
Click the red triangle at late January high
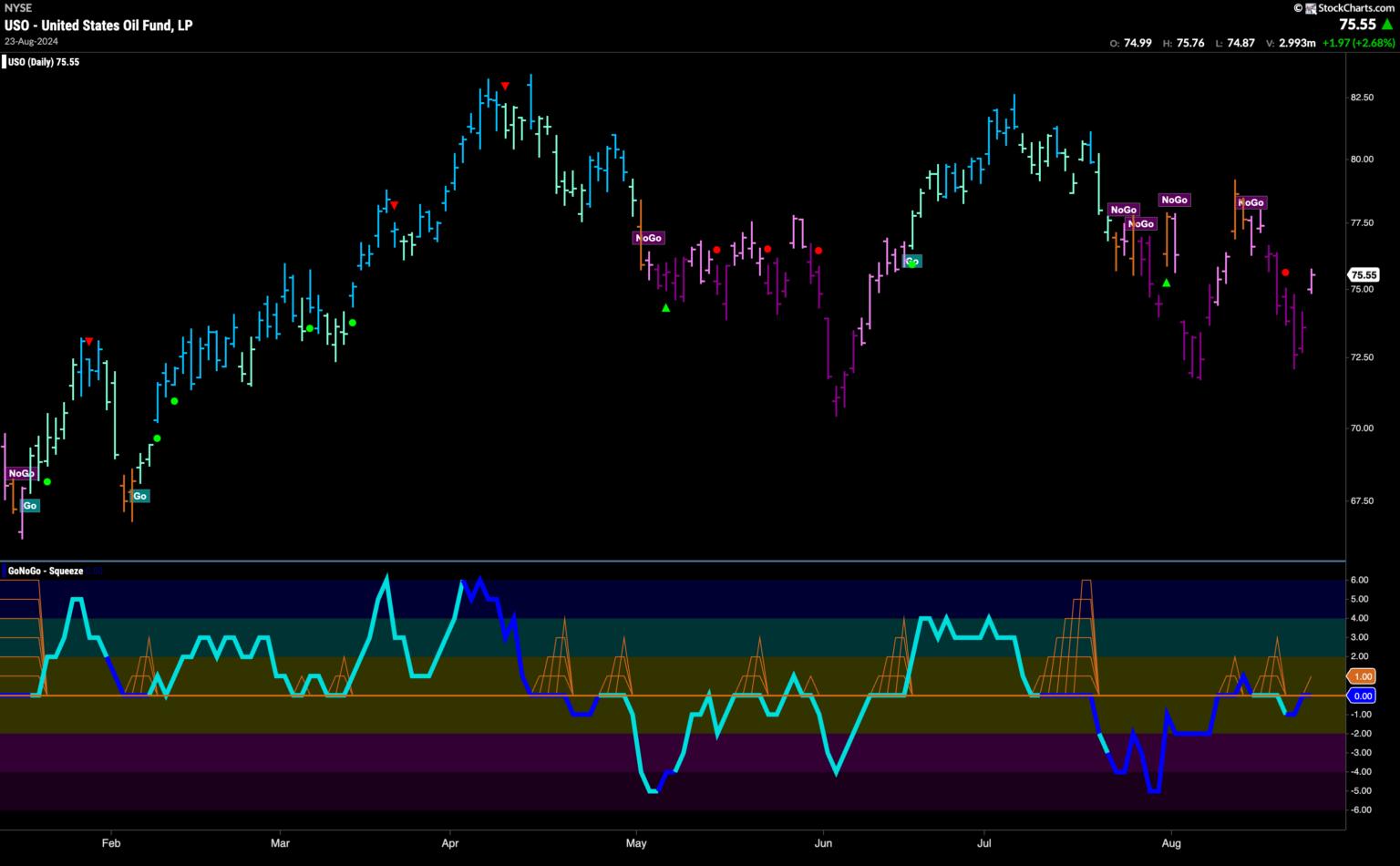88,341
